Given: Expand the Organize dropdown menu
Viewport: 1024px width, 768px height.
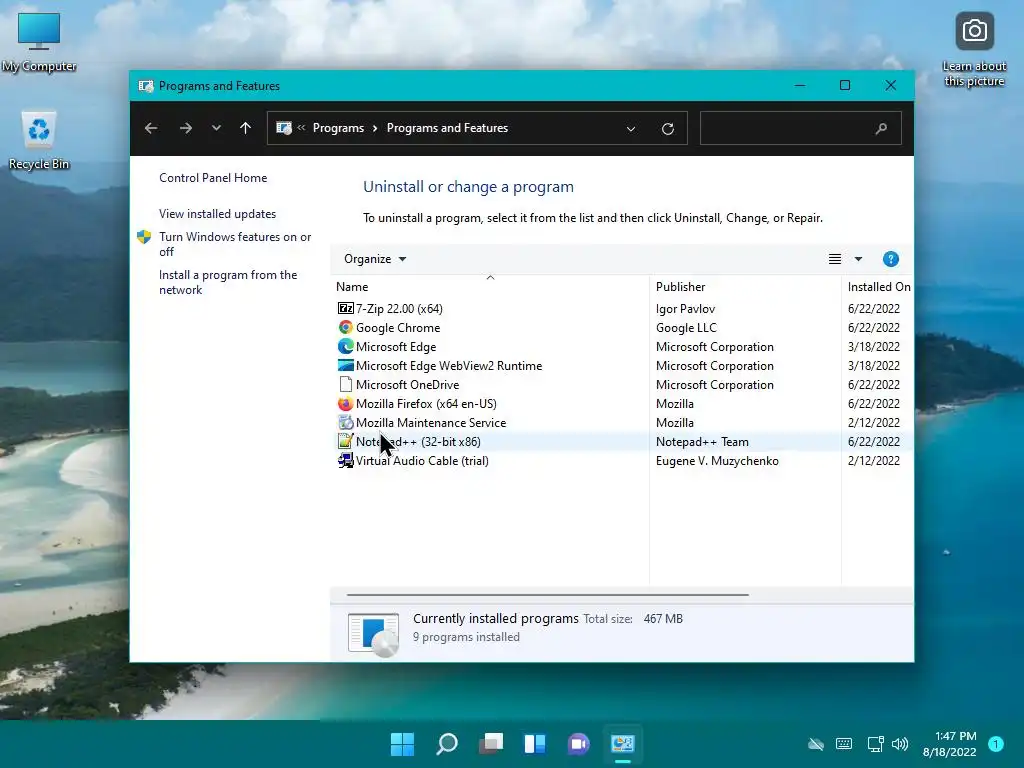Looking at the screenshot, I should [375, 259].
